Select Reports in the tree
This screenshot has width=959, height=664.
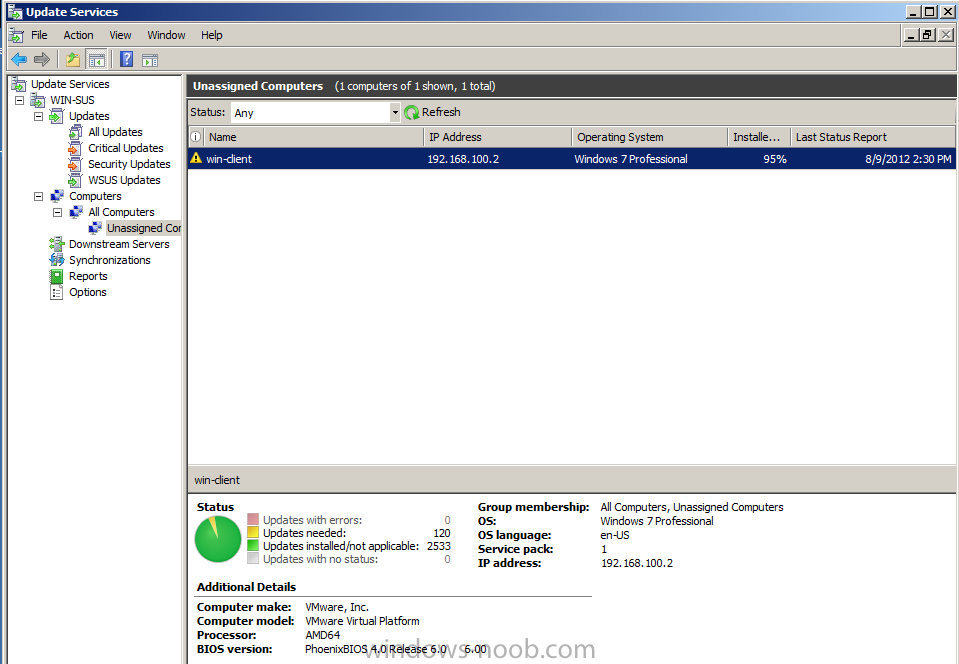point(88,276)
